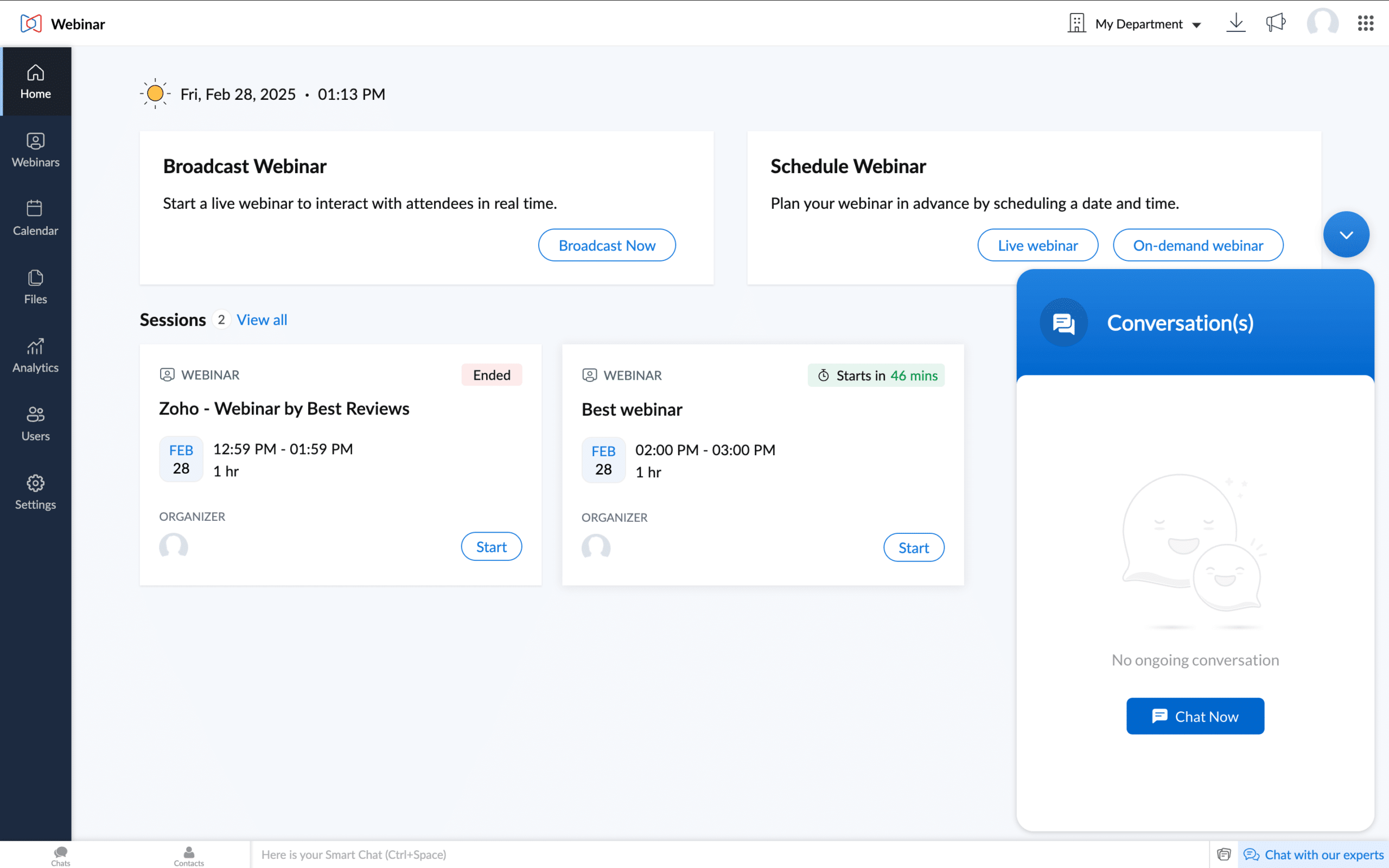Select the Calendar icon
This screenshot has height=868, width=1389.
(x=36, y=218)
